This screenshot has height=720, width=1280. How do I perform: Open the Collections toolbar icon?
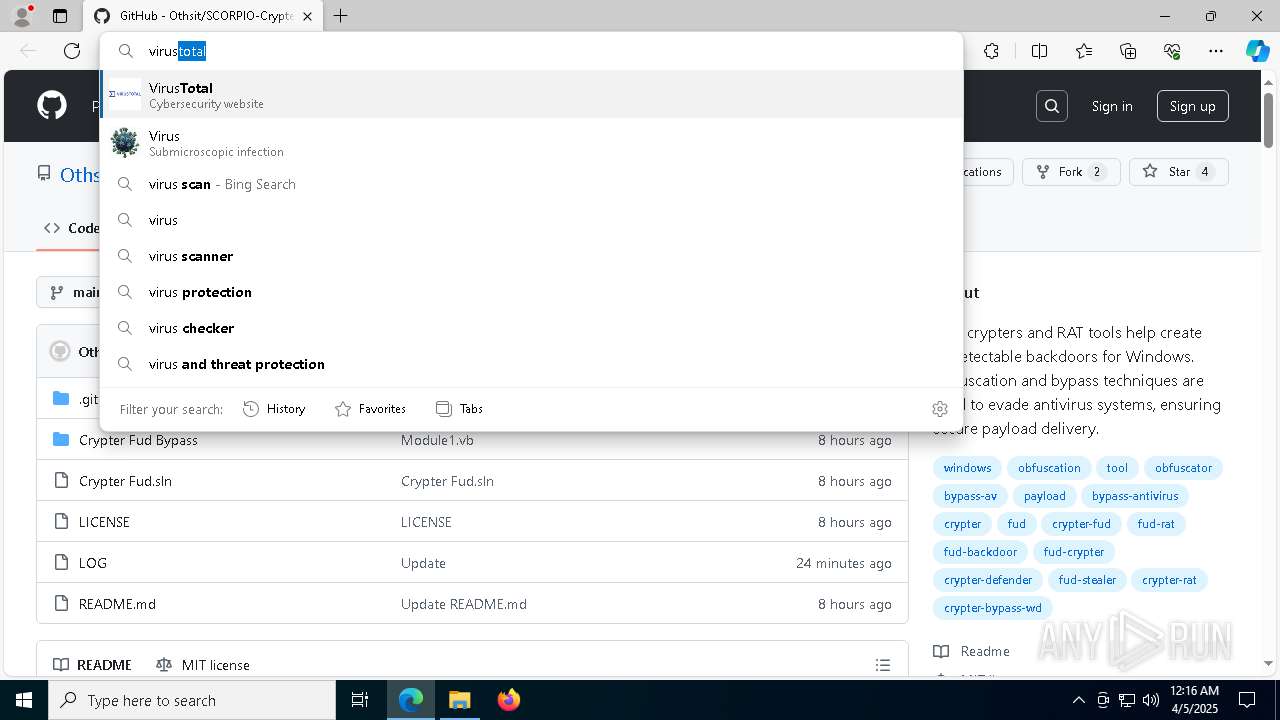(x=1128, y=51)
